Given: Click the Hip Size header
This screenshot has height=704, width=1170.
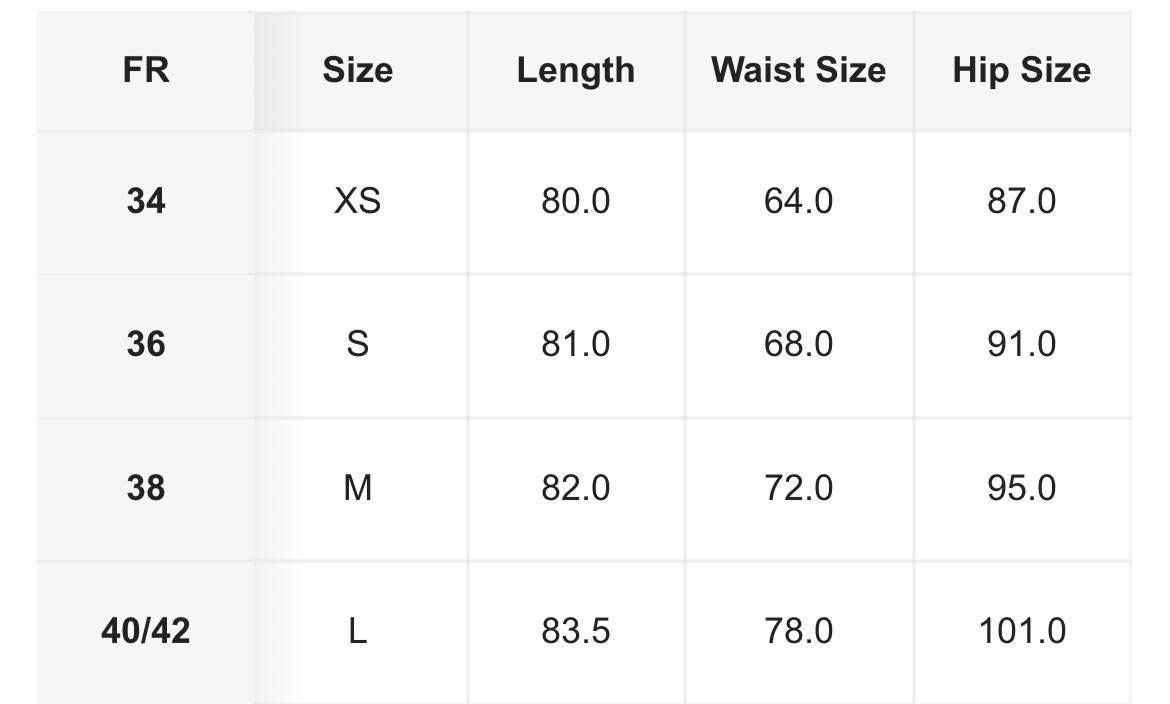Looking at the screenshot, I should [x=1022, y=70].
